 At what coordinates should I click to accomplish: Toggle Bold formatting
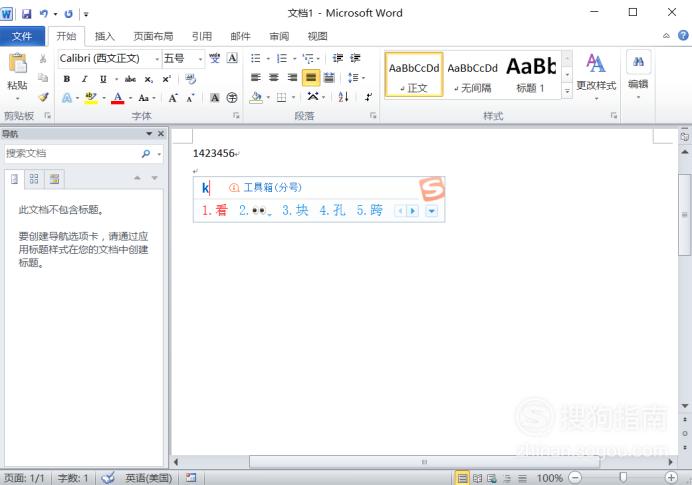click(67, 79)
